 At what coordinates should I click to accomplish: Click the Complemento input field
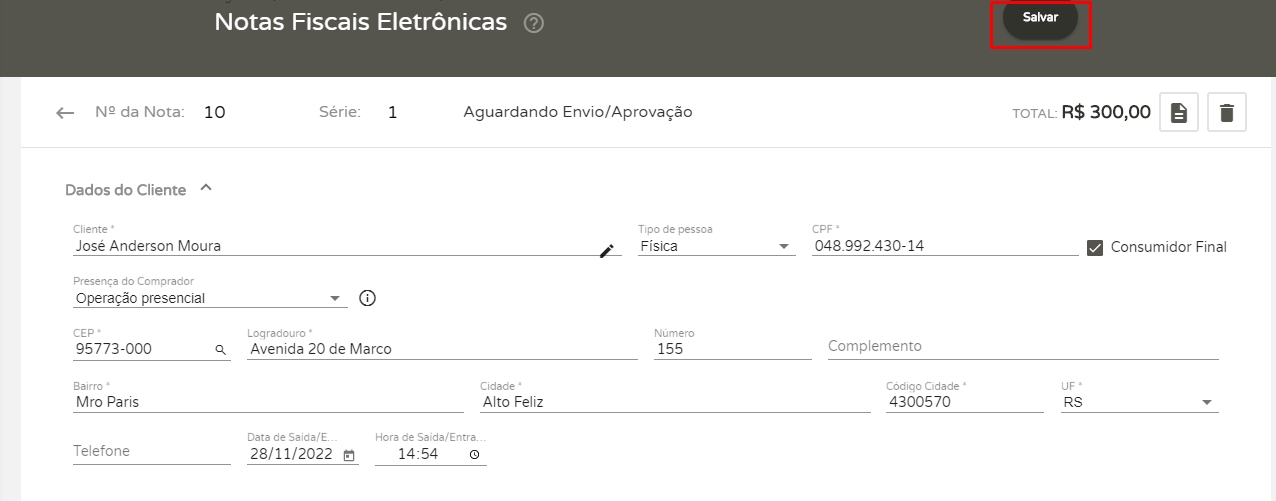tap(1022, 346)
